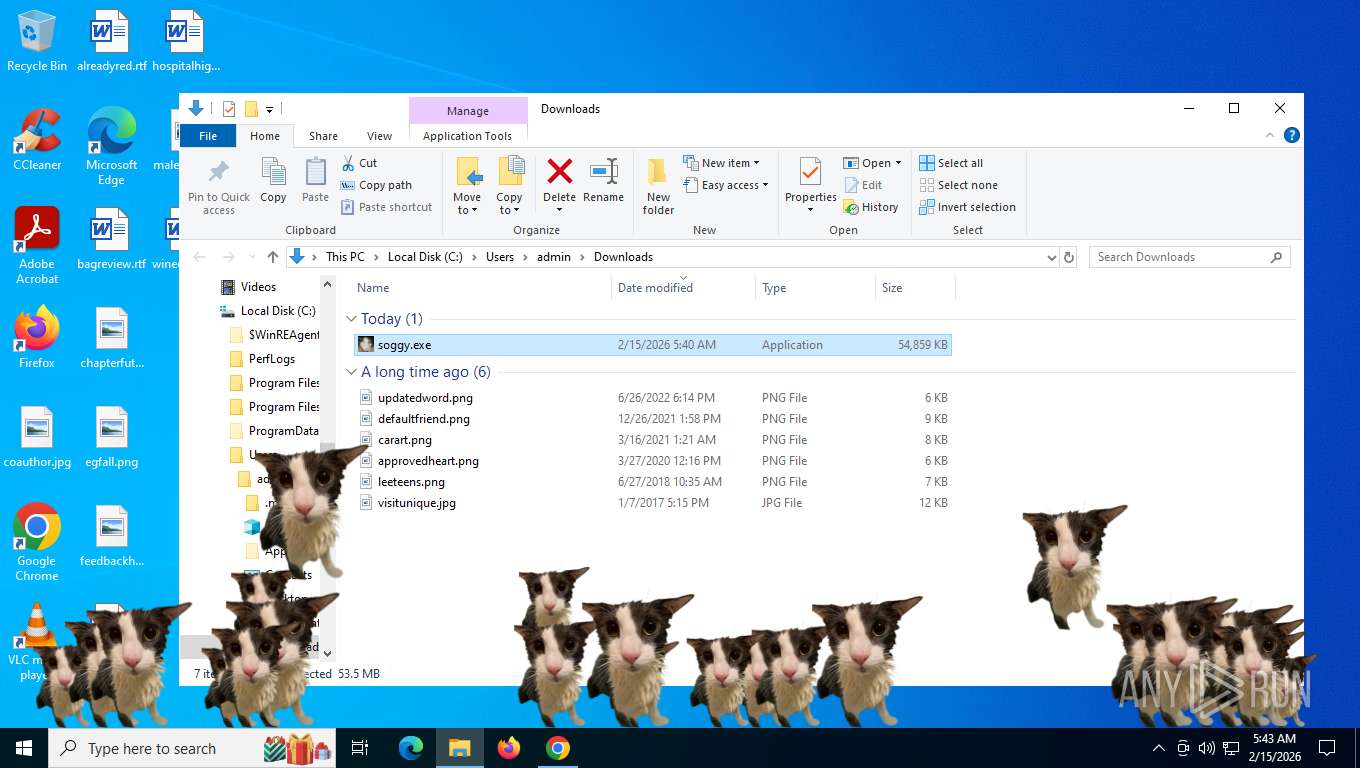Cut the selected file
1360x768 pixels.
coord(360,163)
